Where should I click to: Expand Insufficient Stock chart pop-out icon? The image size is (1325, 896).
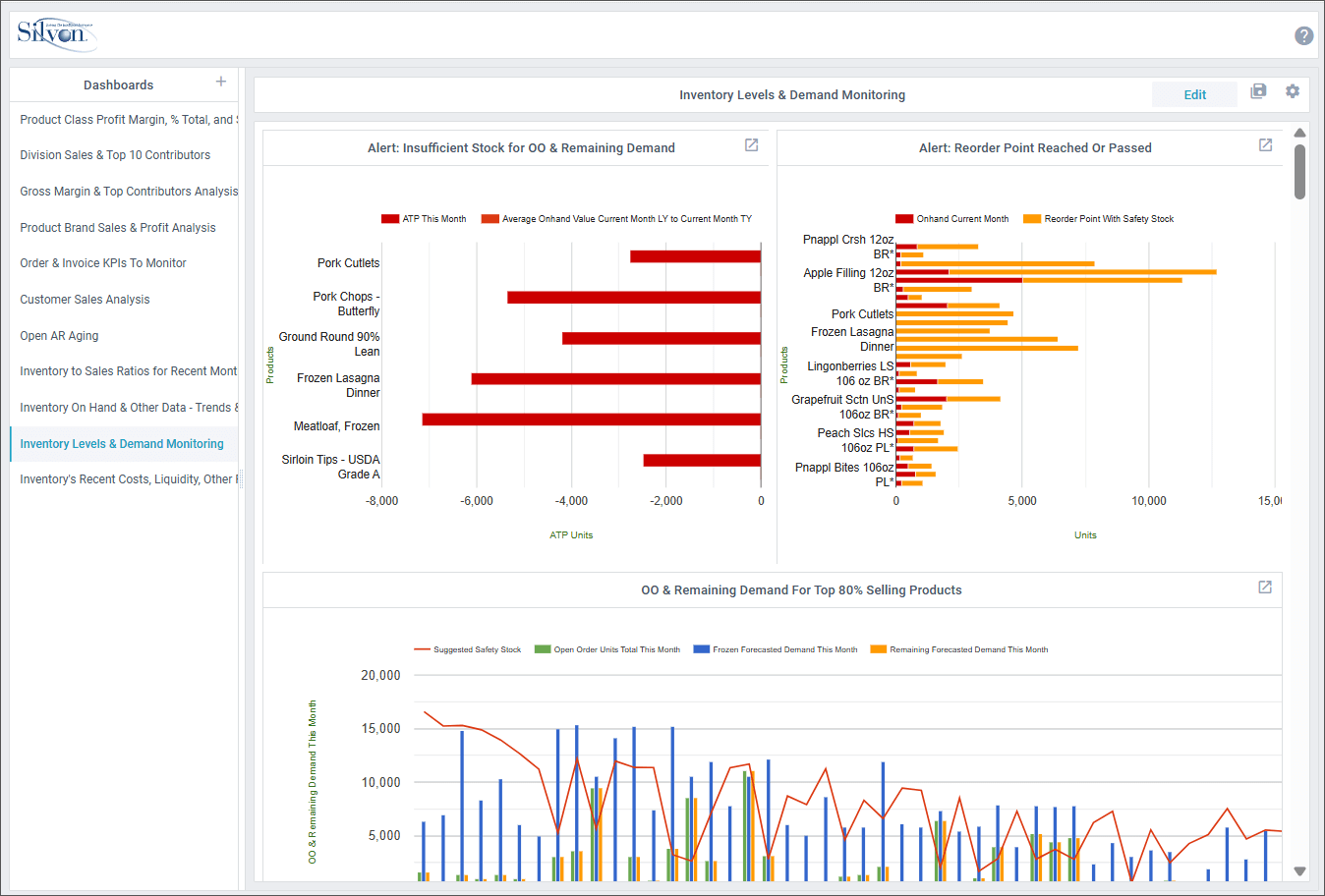point(751,145)
